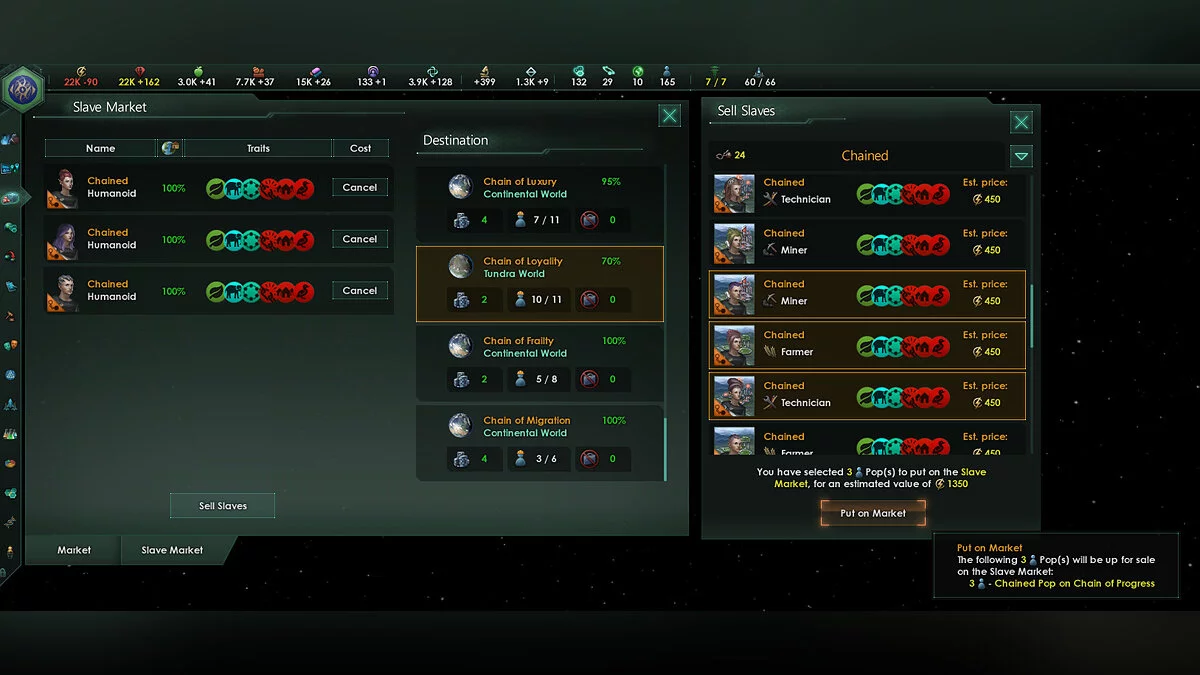Click the blocker icon for Chain of Loyalty

(588, 299)
